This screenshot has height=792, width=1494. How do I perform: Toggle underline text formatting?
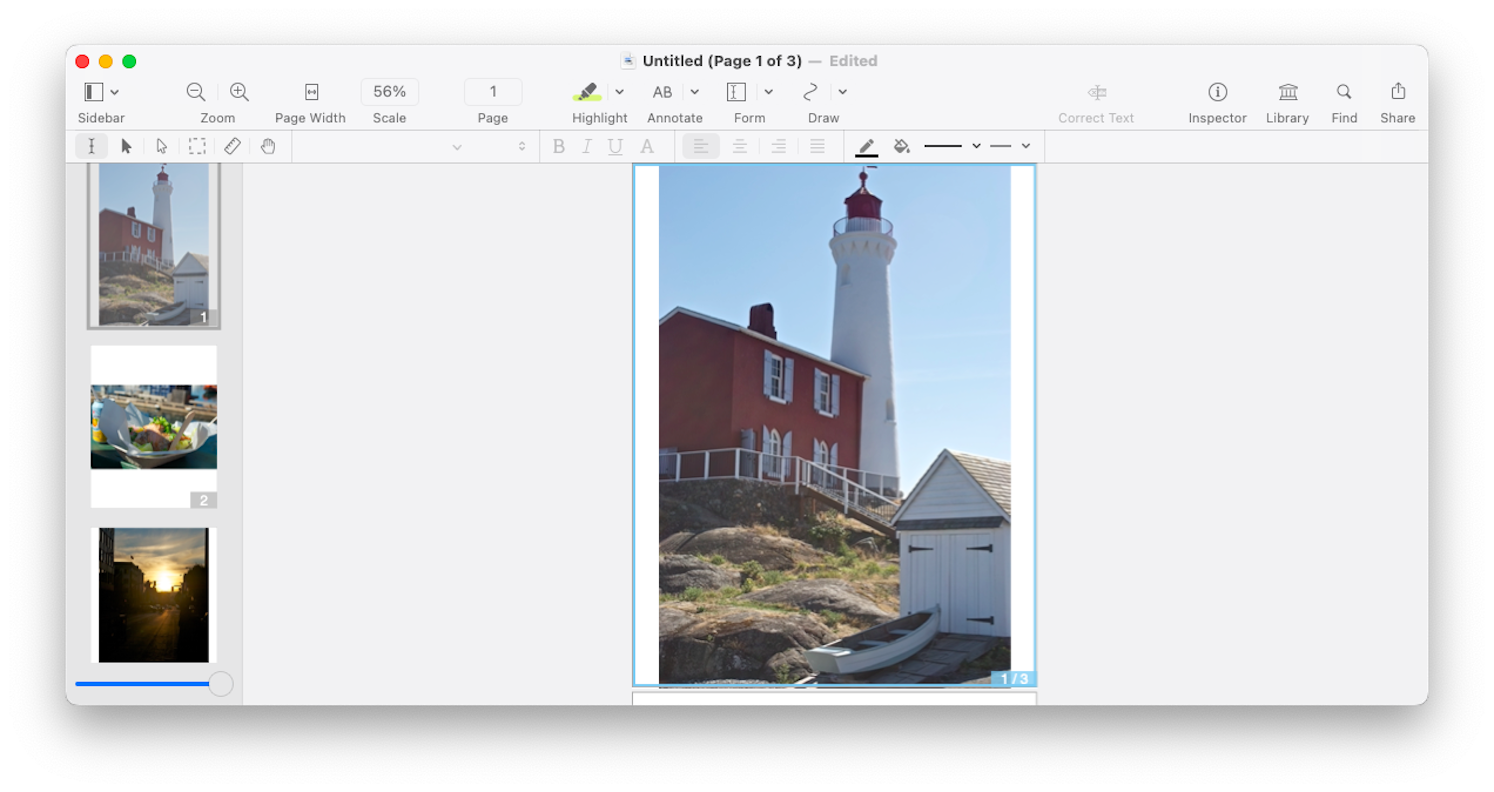coord(615,145)
